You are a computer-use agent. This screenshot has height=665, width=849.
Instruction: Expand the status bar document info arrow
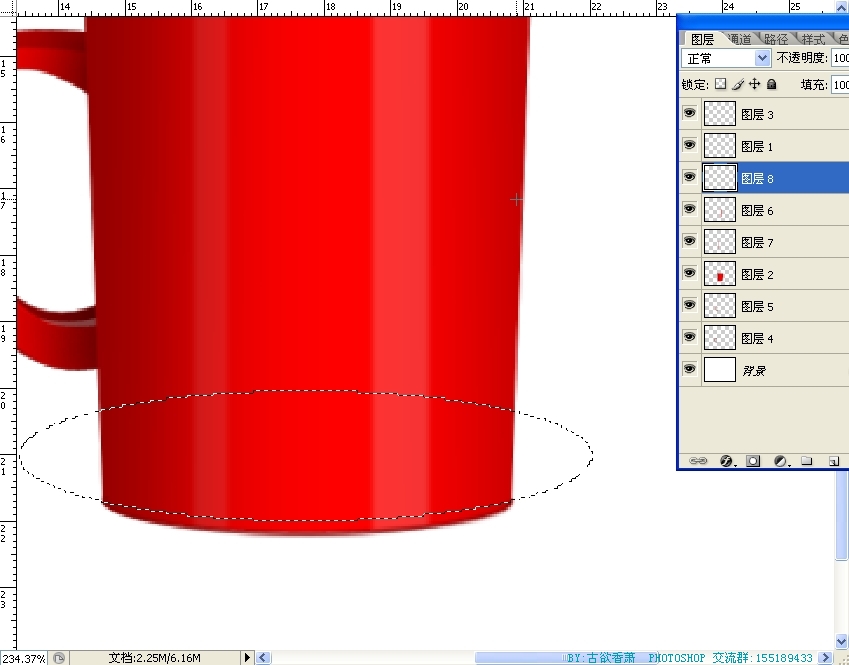(x=248, y=658)
